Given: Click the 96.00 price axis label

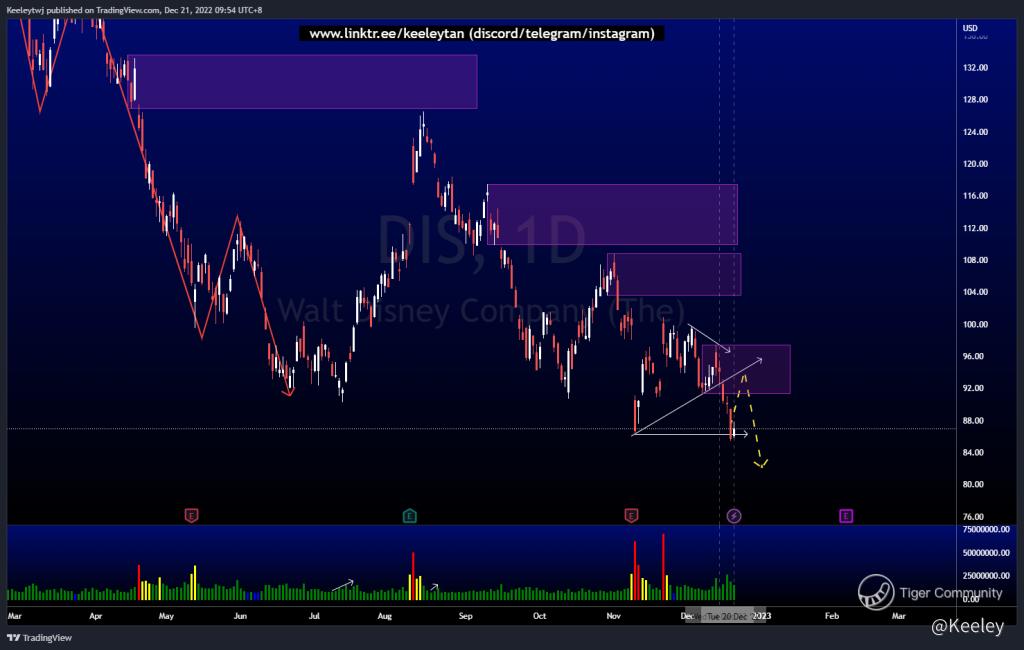Looking at the screenshot, I should point(973,356).
